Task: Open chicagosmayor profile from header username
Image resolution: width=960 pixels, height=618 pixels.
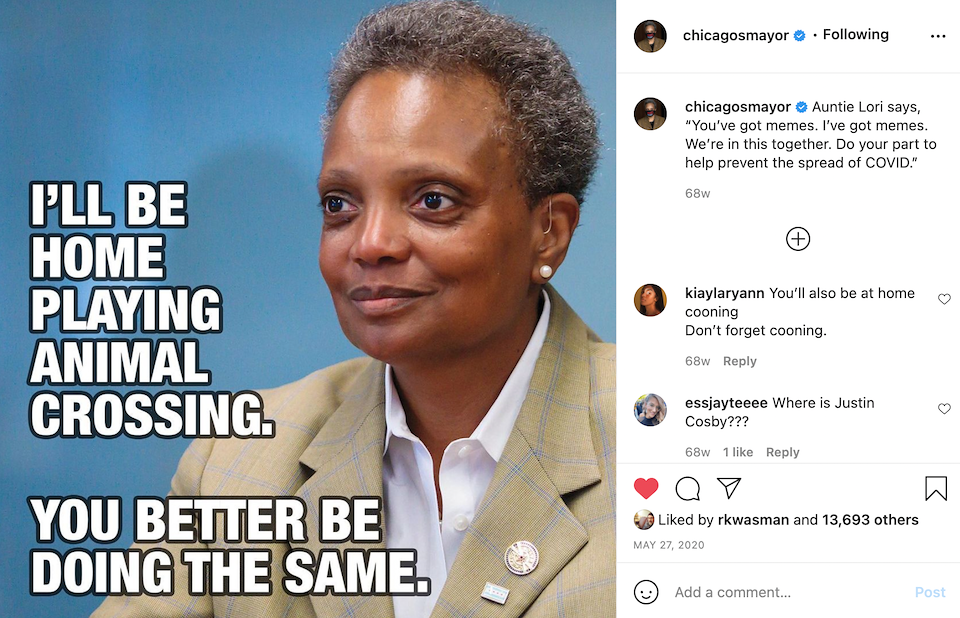Action: point(735,36)
